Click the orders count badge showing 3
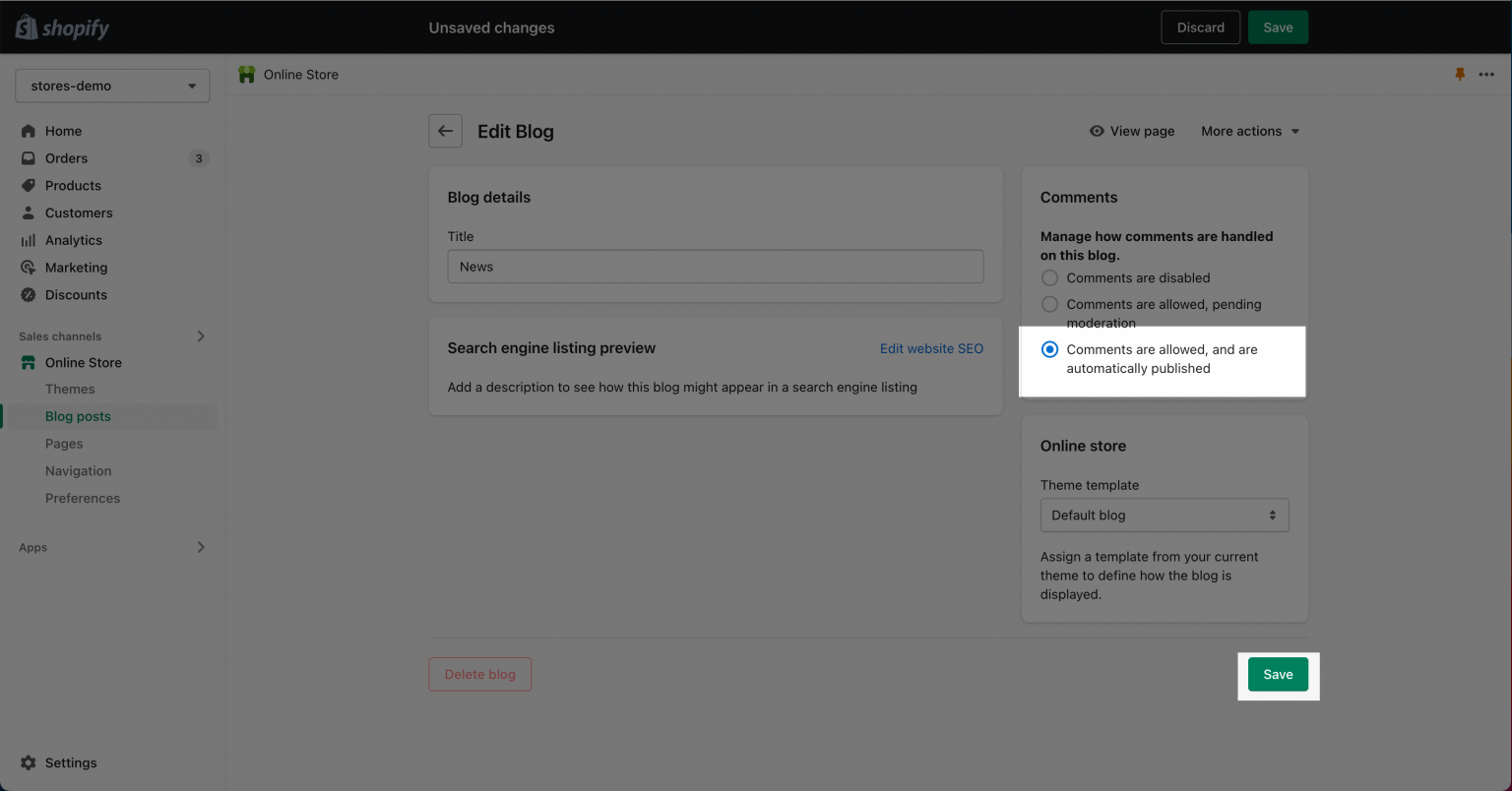1512x791 pixels. [199, 158]
